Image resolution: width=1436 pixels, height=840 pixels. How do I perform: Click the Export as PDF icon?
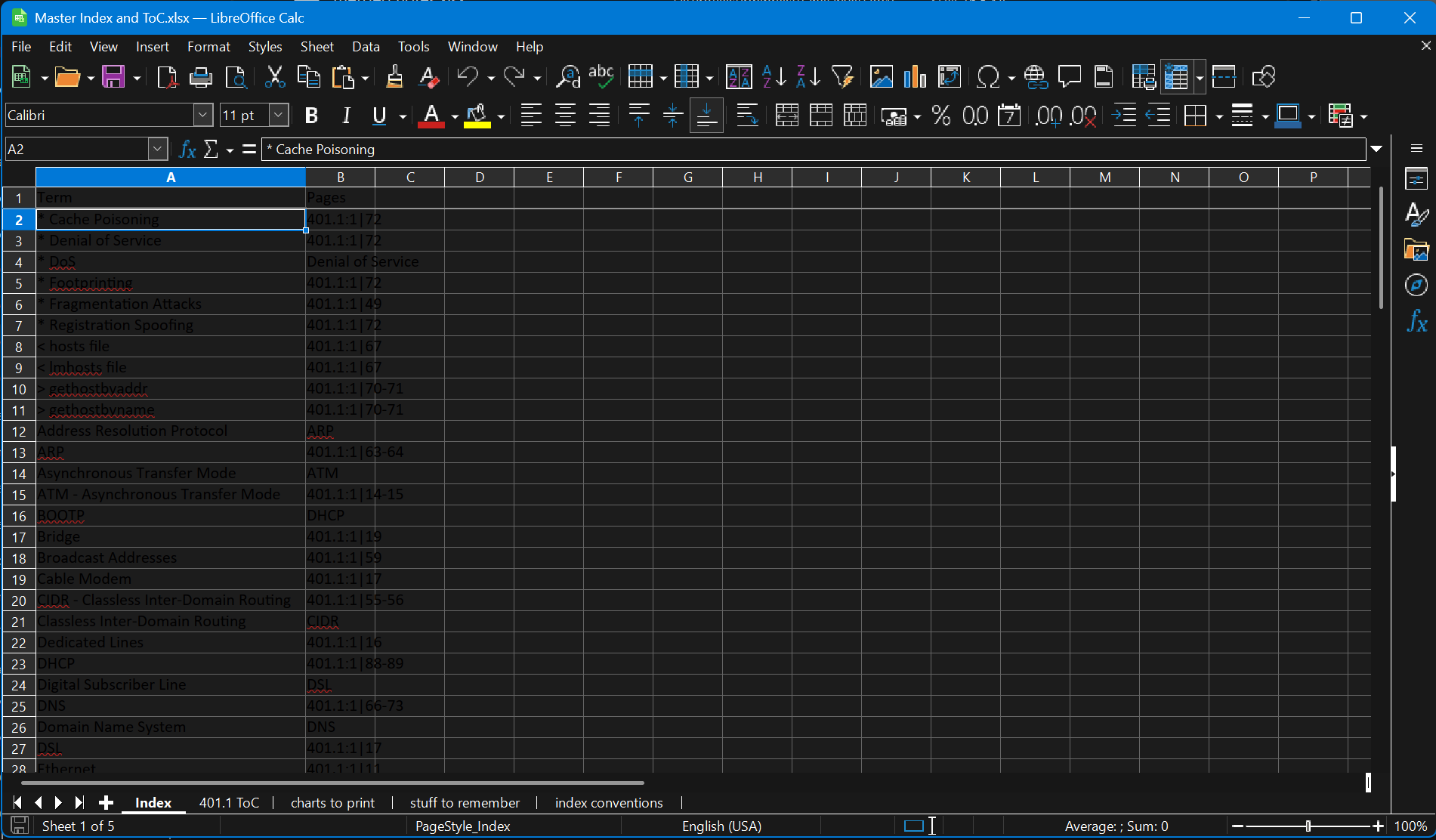(x=166, y=77)
